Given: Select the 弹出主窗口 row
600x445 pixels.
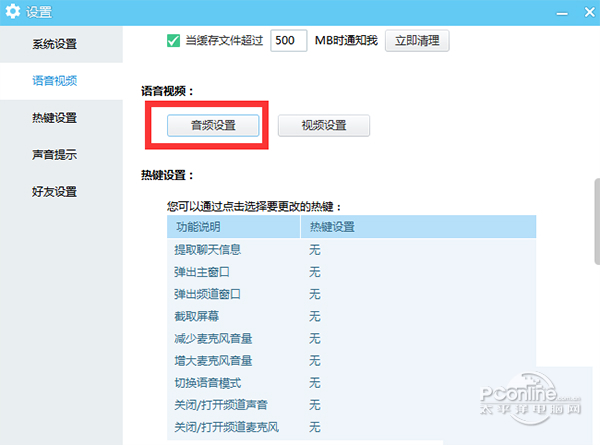Looking at the screenshot, I should (351, 272).
